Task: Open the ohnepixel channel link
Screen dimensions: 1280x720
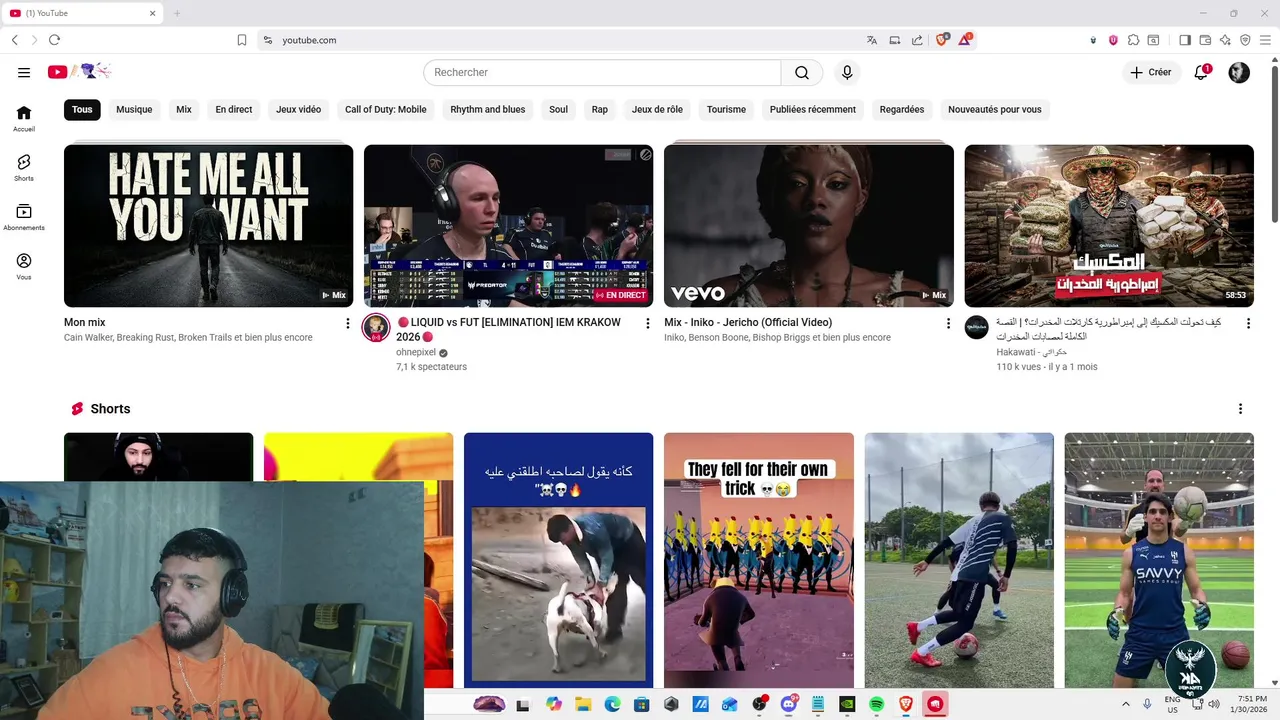Action: [416, 352]
